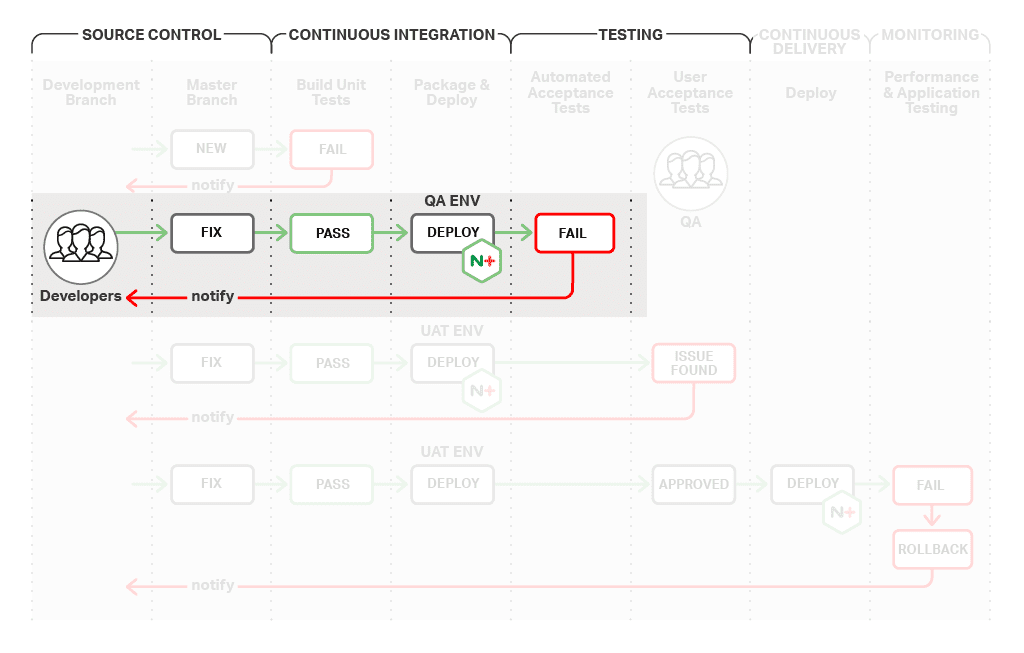Click User Acceptance Tests label

(x=690, y=92)
